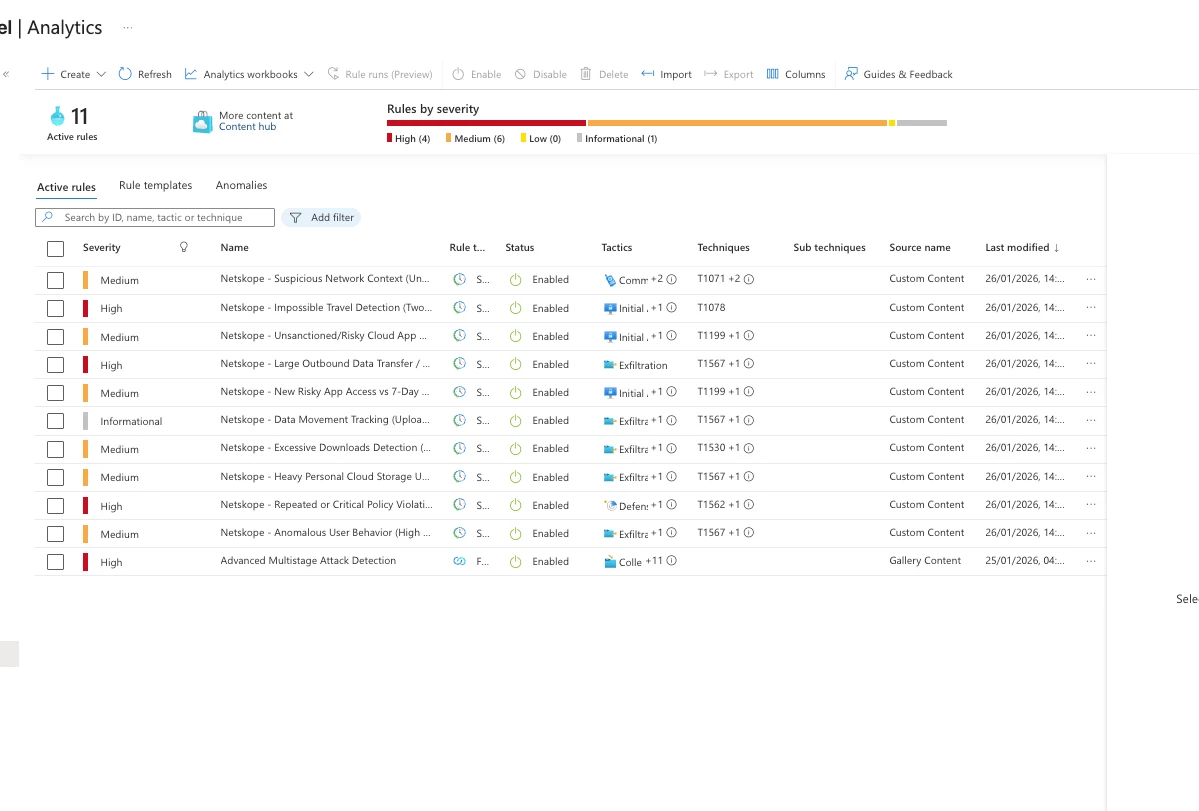Click the ellipsis next to Analytics title
1199x811 pixels.
point(128,28)
